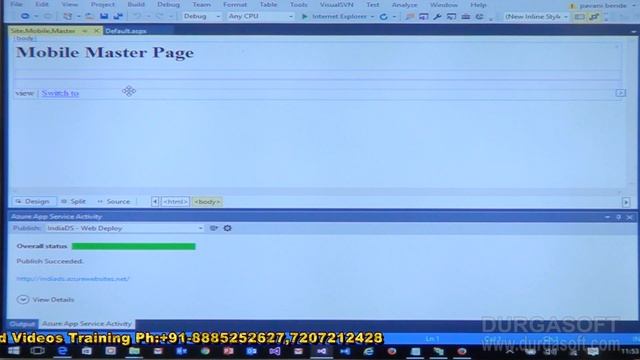Viewport: 640px width, 360px height.
Task: Open the Format menu
Action: click(x=235, y=4)
